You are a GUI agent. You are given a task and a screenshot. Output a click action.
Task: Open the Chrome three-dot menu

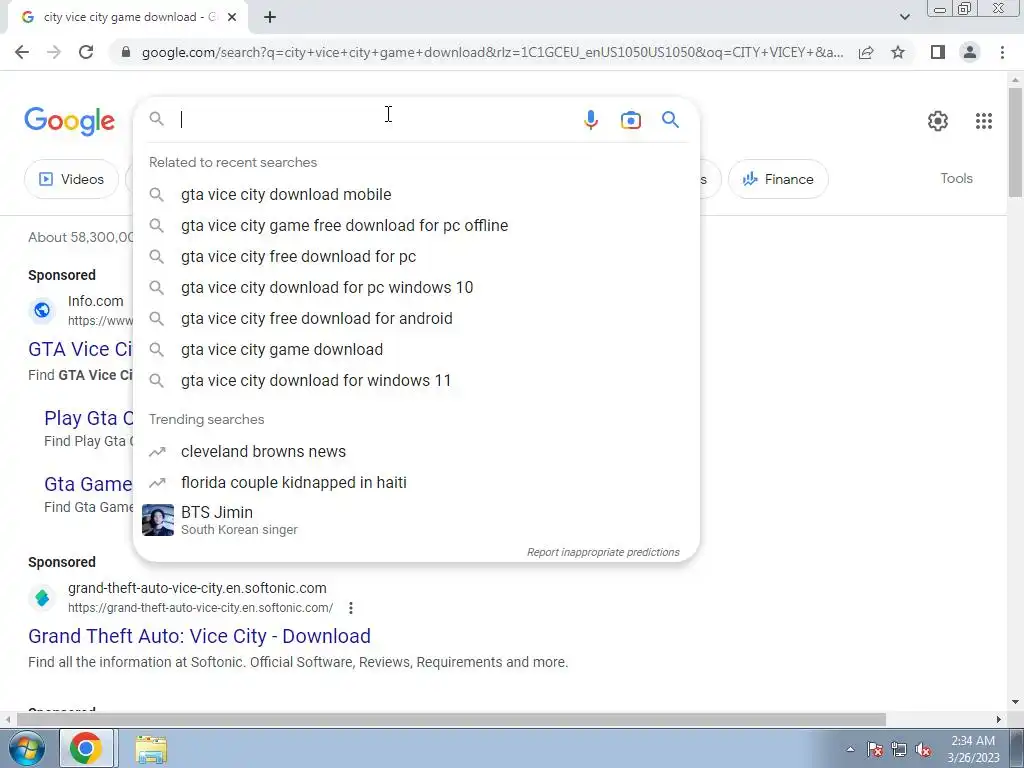tap(1002, 52)
